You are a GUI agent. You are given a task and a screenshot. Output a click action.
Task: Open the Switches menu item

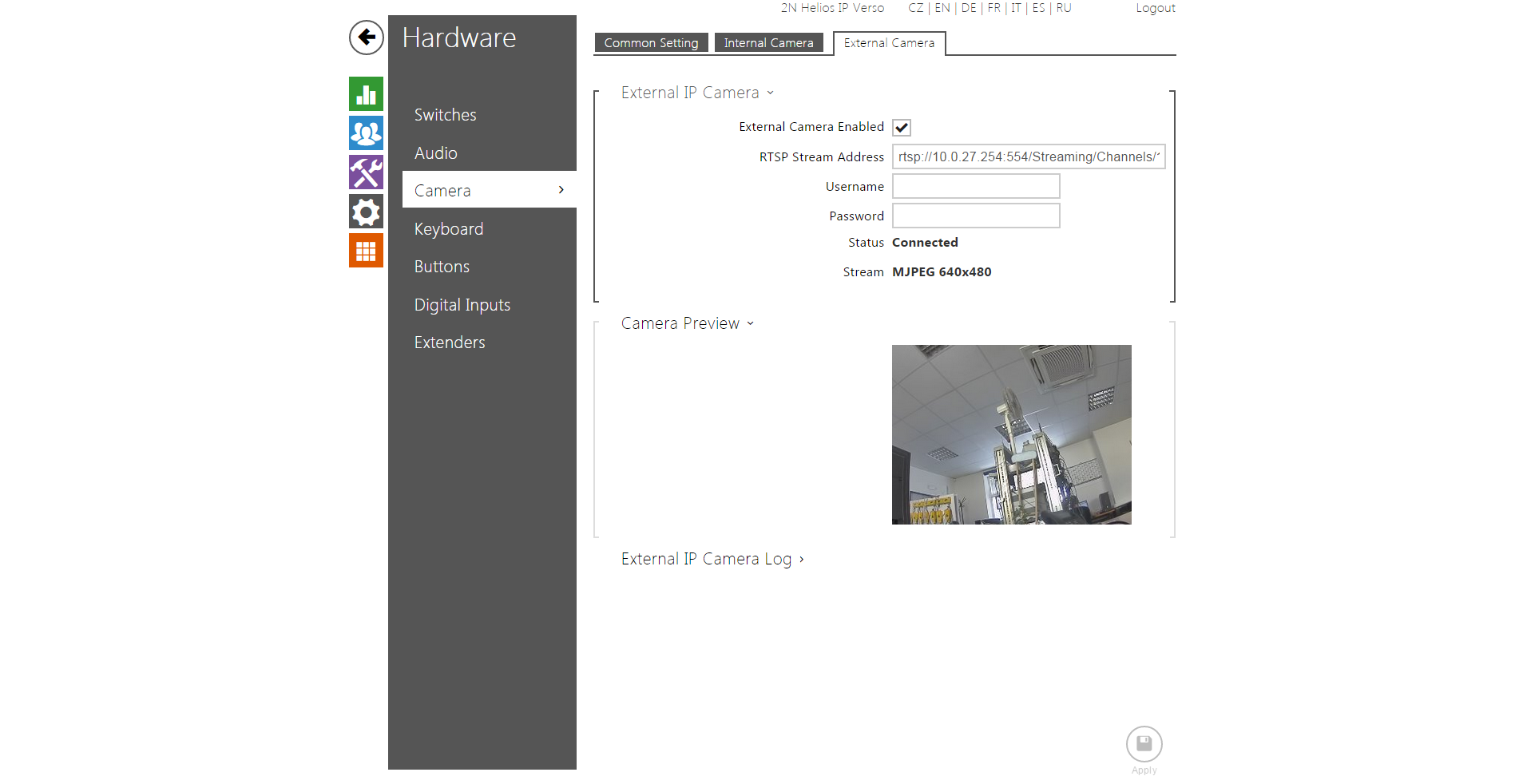445,115
